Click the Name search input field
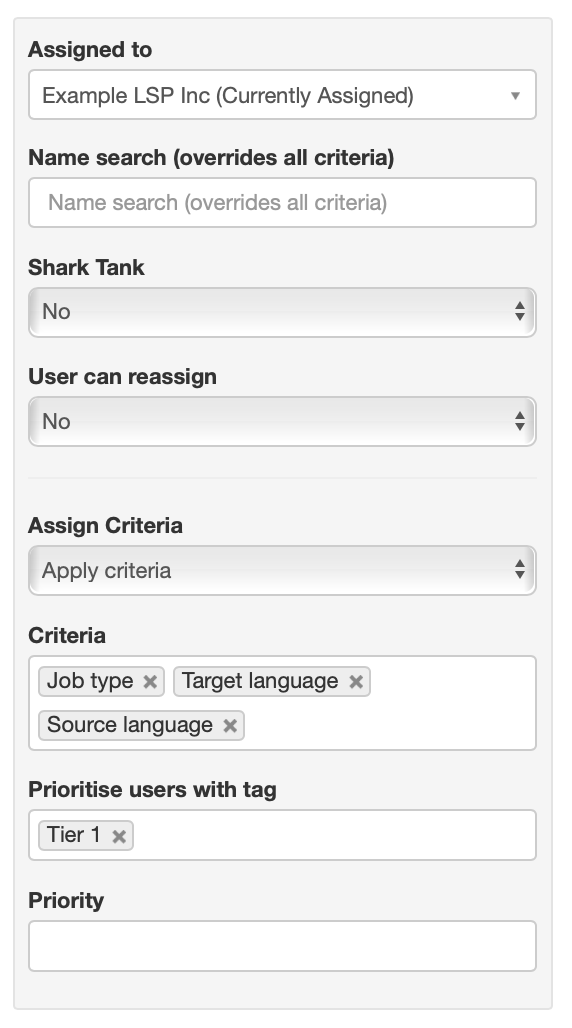This screenshot has height=1028, width=572. point(282,203)
